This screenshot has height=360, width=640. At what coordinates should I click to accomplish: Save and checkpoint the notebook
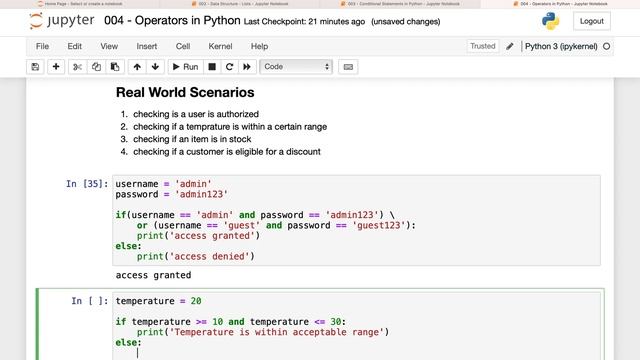pos(35,67)
